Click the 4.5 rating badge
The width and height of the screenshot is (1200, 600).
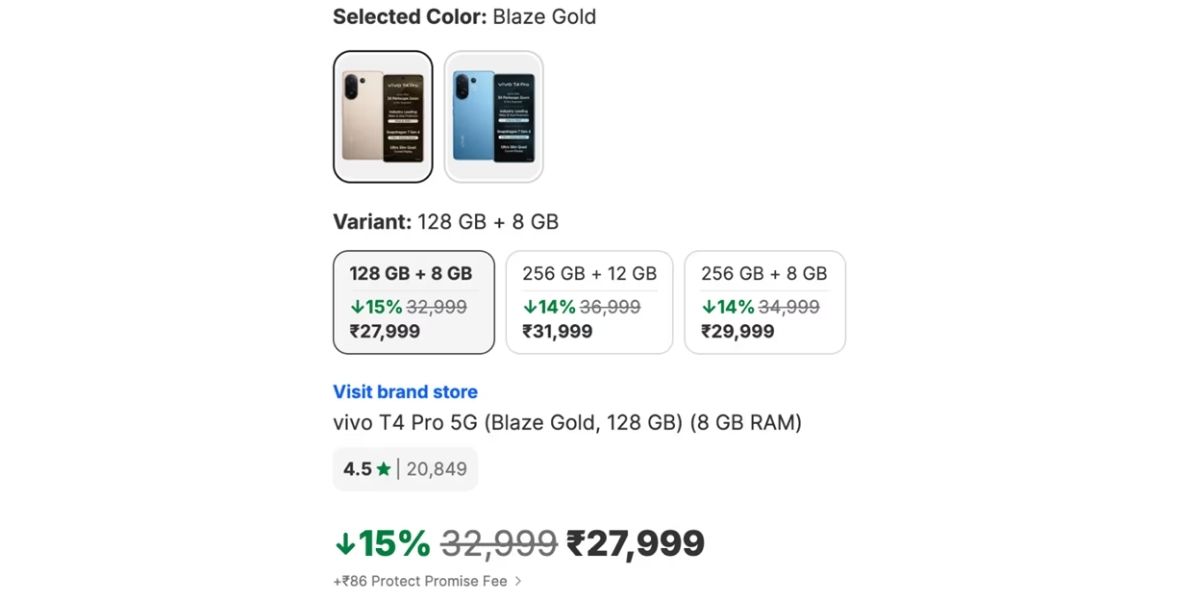click(356, 468)
